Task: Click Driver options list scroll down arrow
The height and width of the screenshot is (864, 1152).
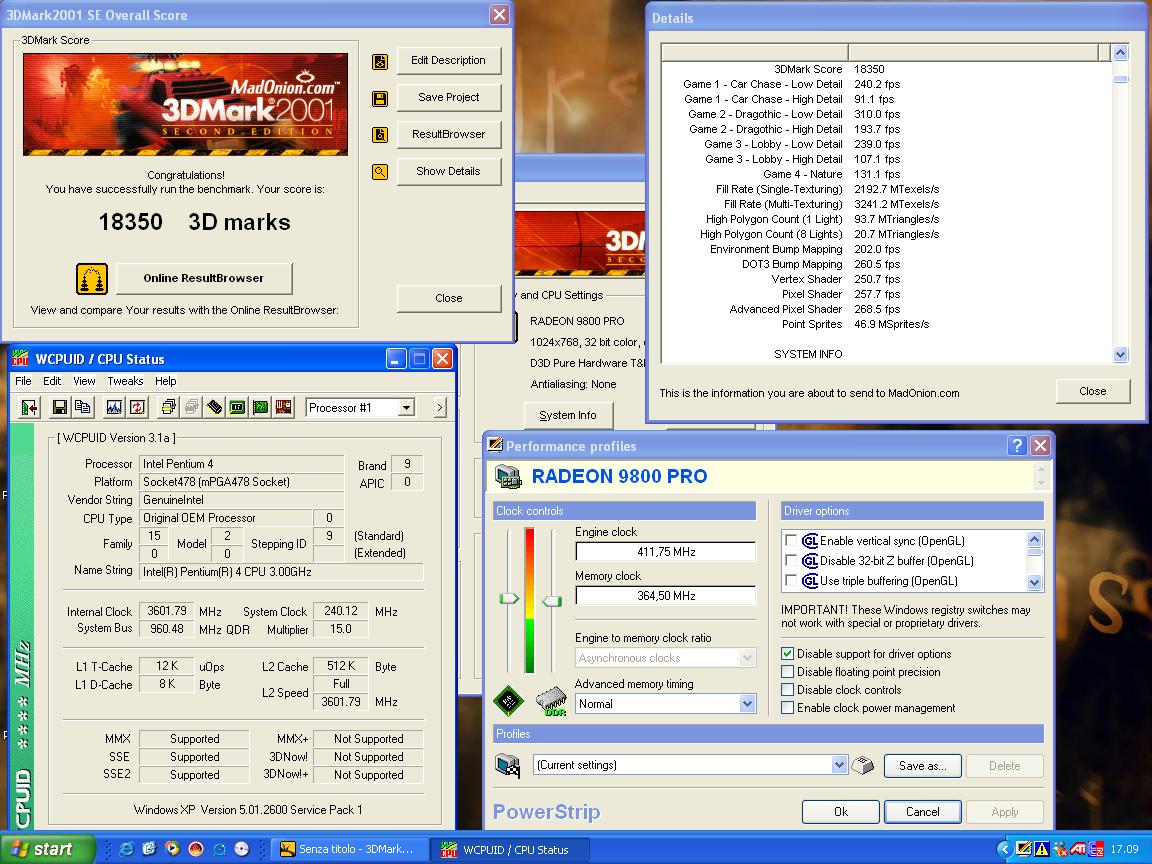Action: pos(1034,583)
